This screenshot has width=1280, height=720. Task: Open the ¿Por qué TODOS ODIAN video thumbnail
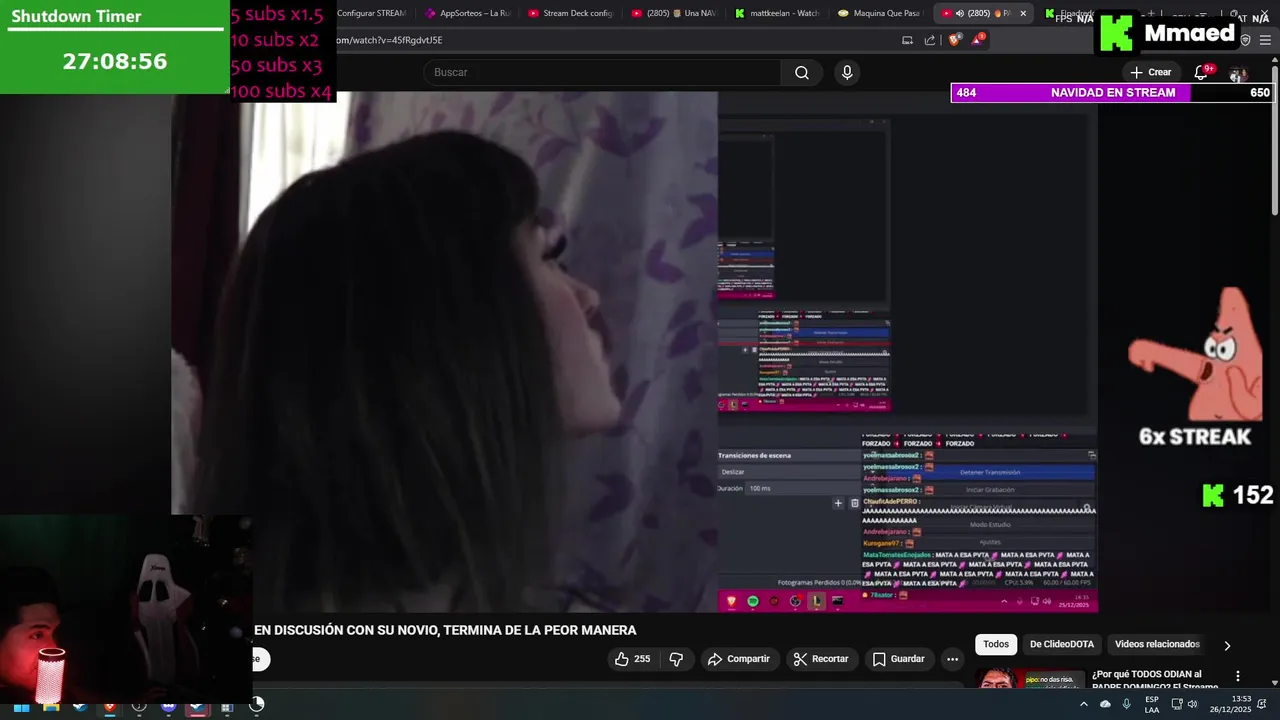coord(1030,678)
